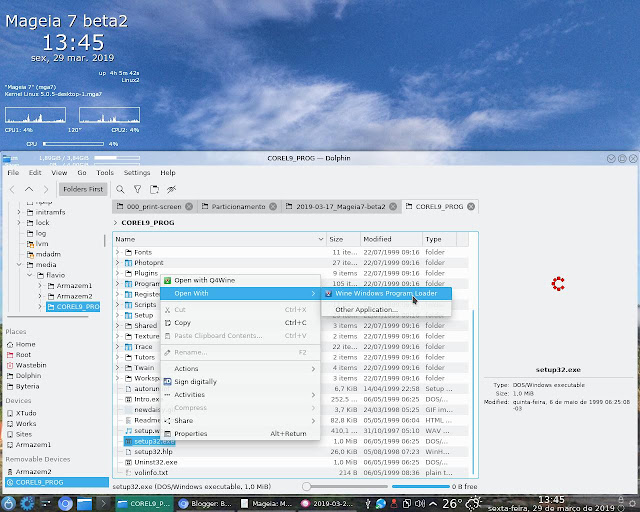Click the taskbar clock
This screenshot has height=512, width=640.
coord(551,504)
